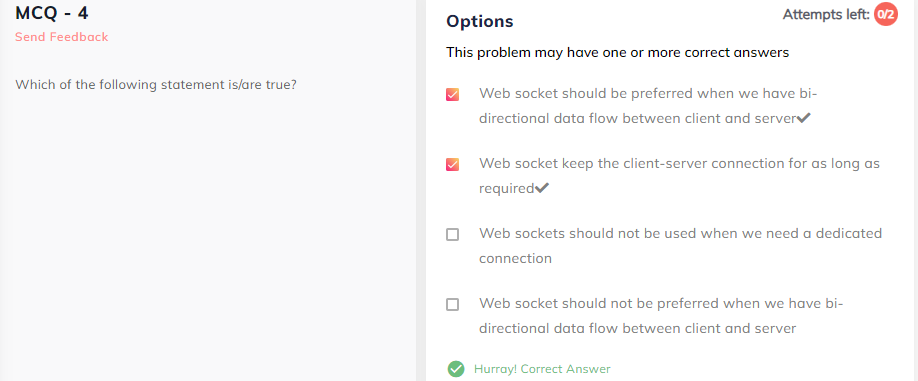Click the 'Options' heading
The height and width of the screenshot is (381, 918).
point(479,22)
